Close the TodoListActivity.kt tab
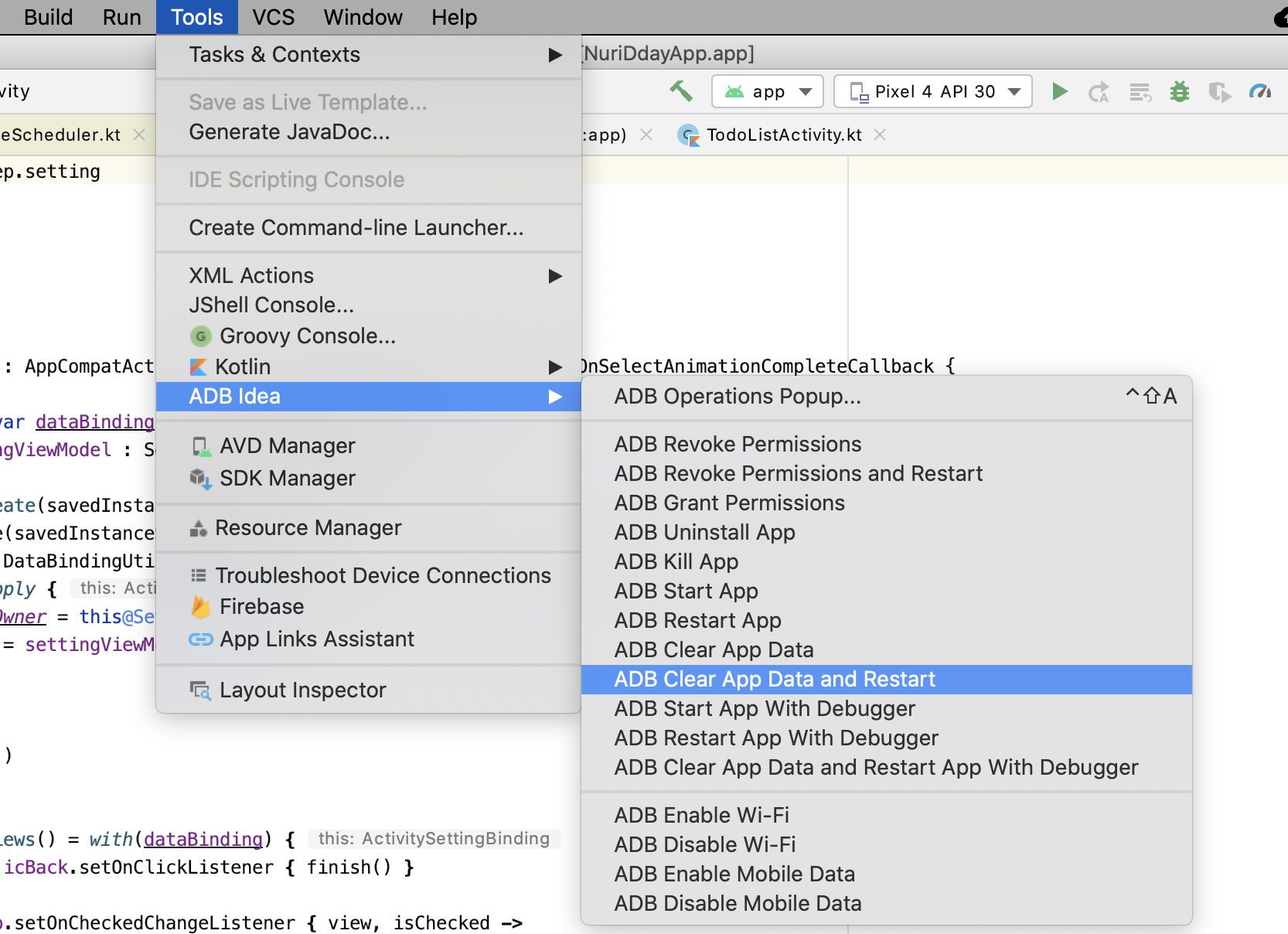The image size is (1288, 934). coord(880,135)
